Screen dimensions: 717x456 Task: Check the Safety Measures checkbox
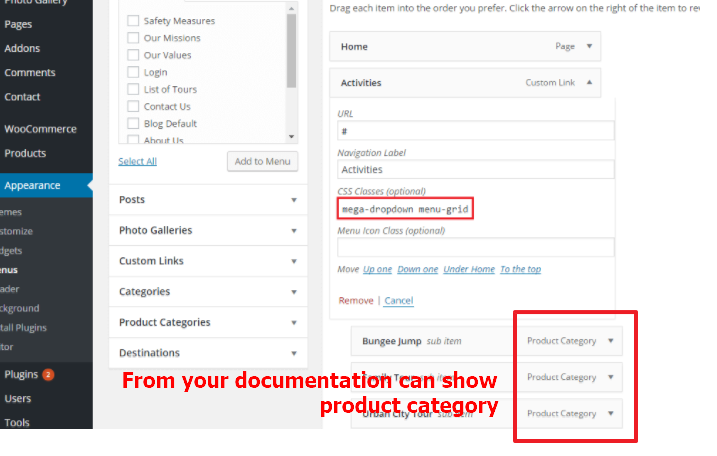coord(133,21)
